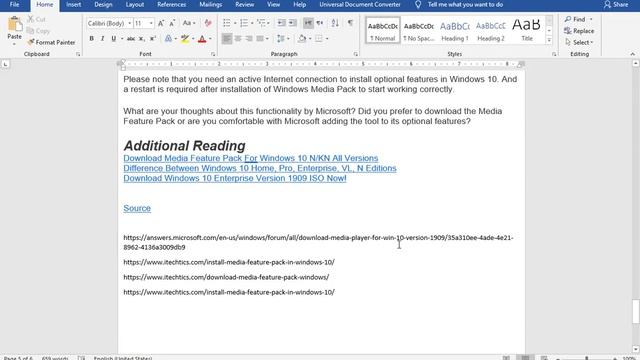640x360 pixels.
Task: Click the tab selector on the ruler
Action: point(5,64)
